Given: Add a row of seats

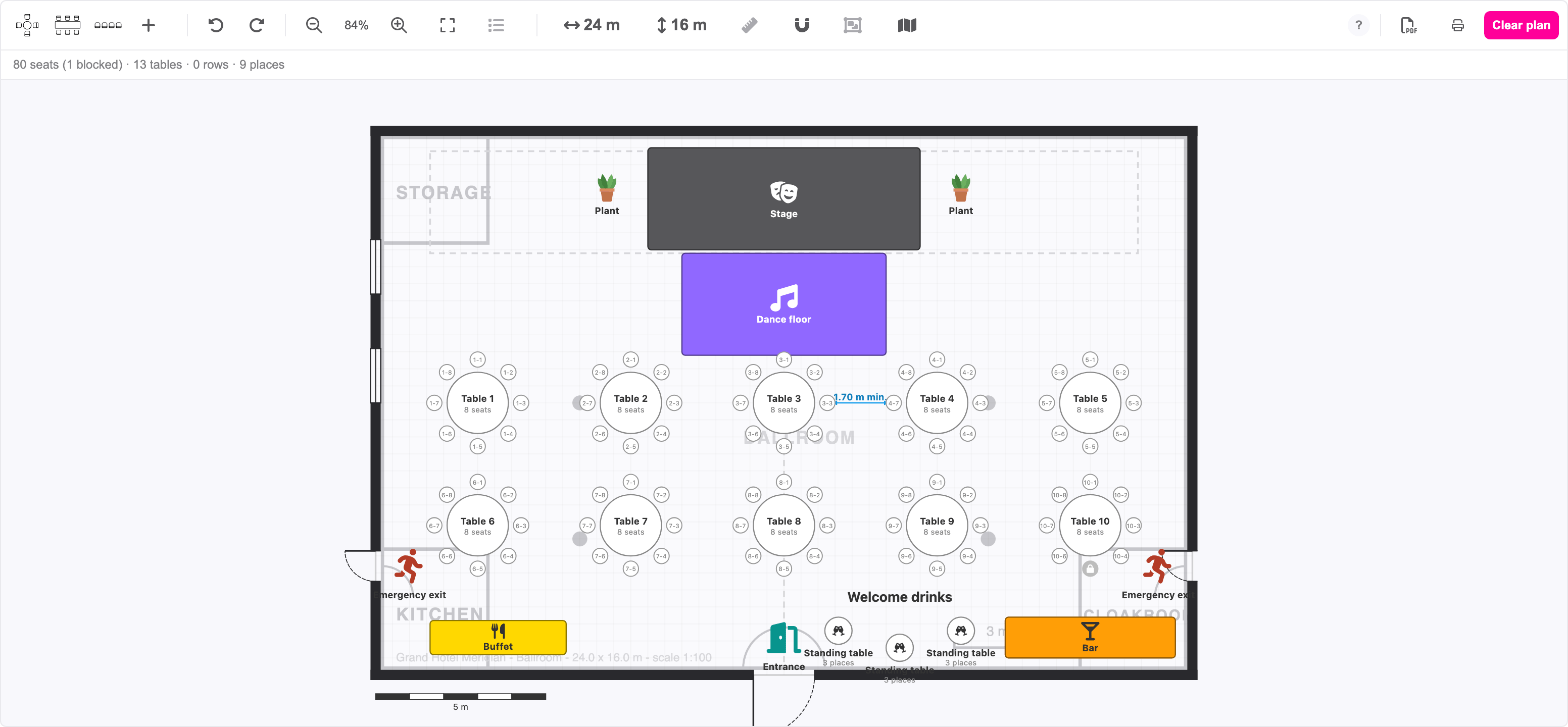Looking at the screenshot, I should coord(108,25).
